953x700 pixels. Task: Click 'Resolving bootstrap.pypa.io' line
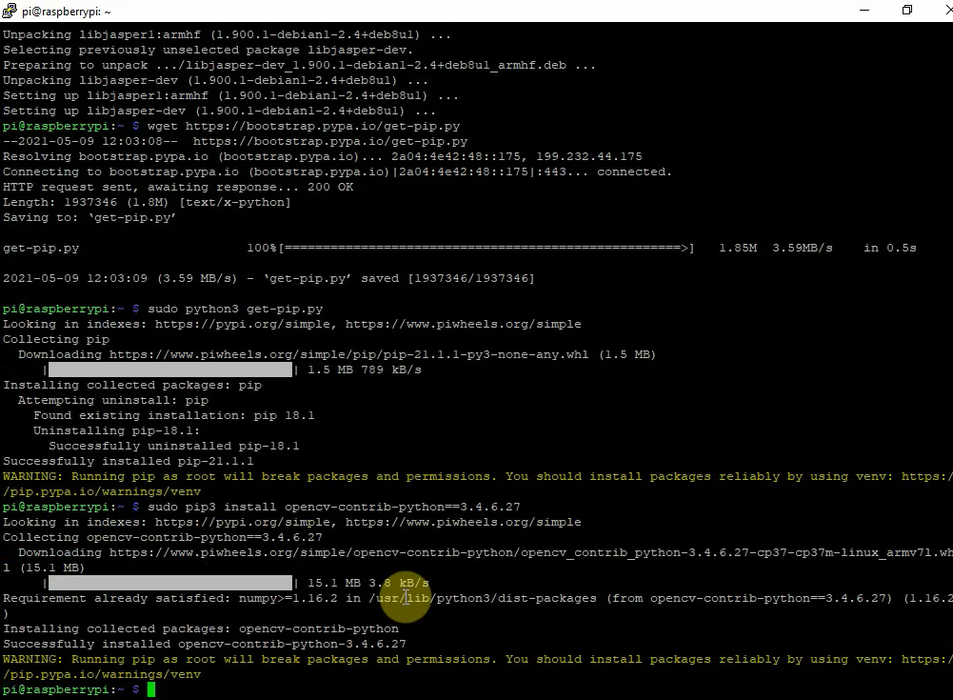pos(322,157)
